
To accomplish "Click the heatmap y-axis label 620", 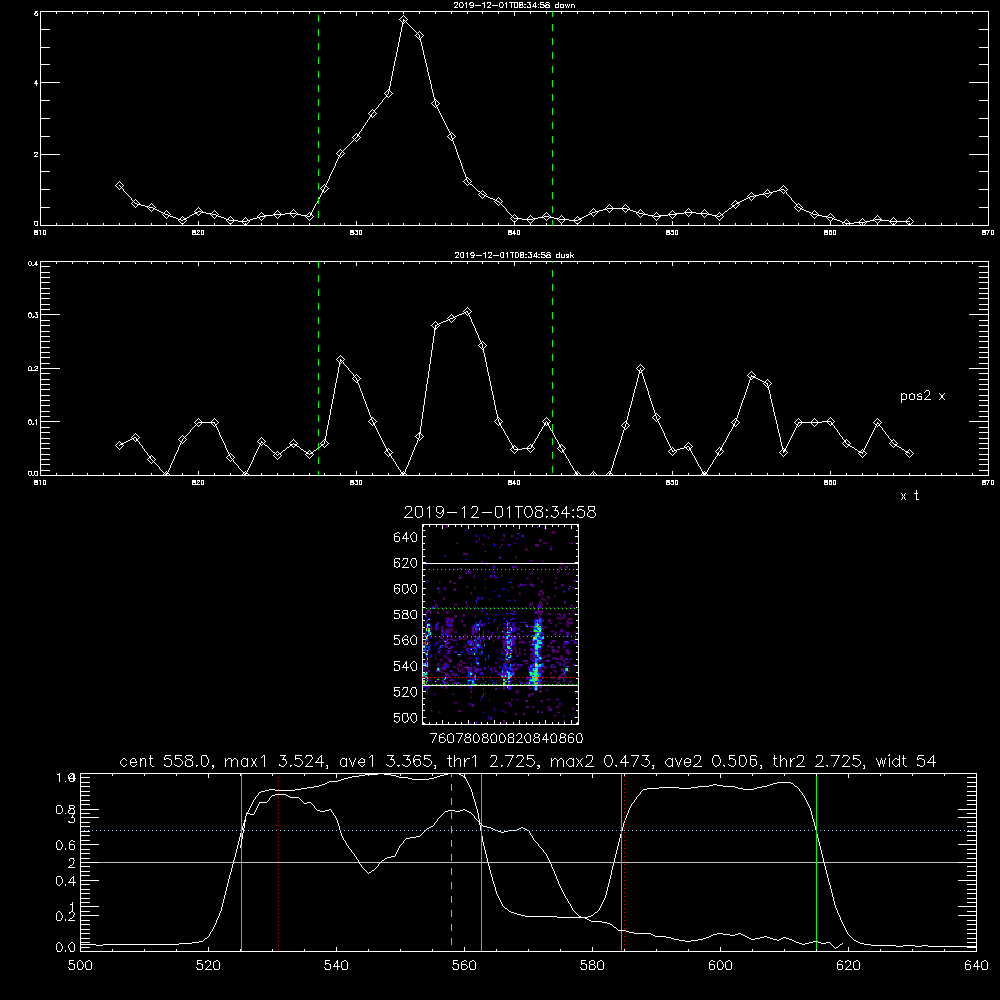I will (406, 563).
